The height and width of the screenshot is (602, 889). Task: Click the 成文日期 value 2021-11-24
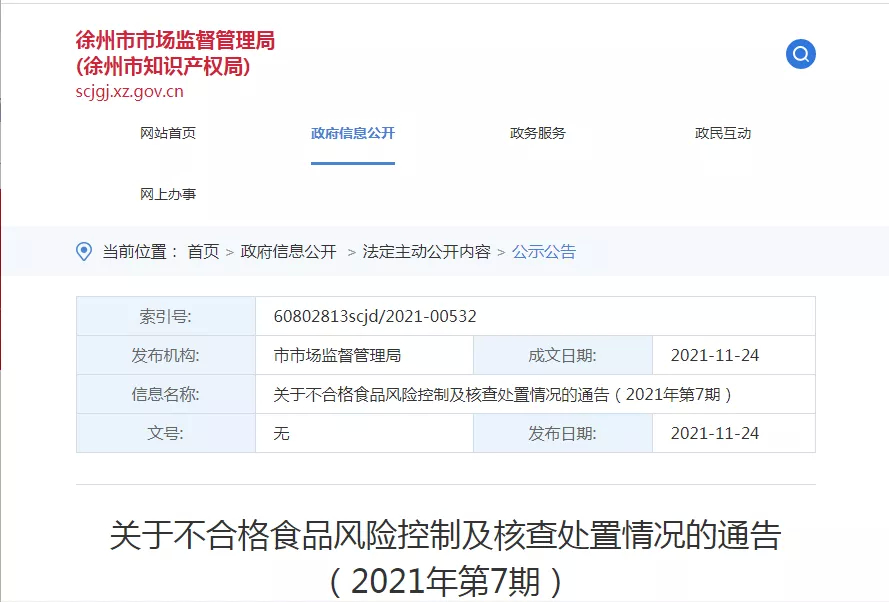pos(714,355)
